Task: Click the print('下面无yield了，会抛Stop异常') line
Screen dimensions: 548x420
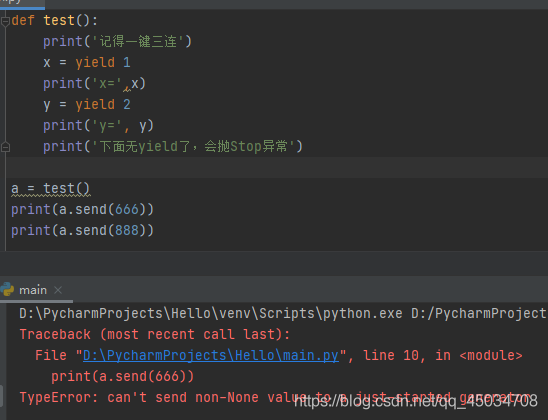Action: coord(173,146)
